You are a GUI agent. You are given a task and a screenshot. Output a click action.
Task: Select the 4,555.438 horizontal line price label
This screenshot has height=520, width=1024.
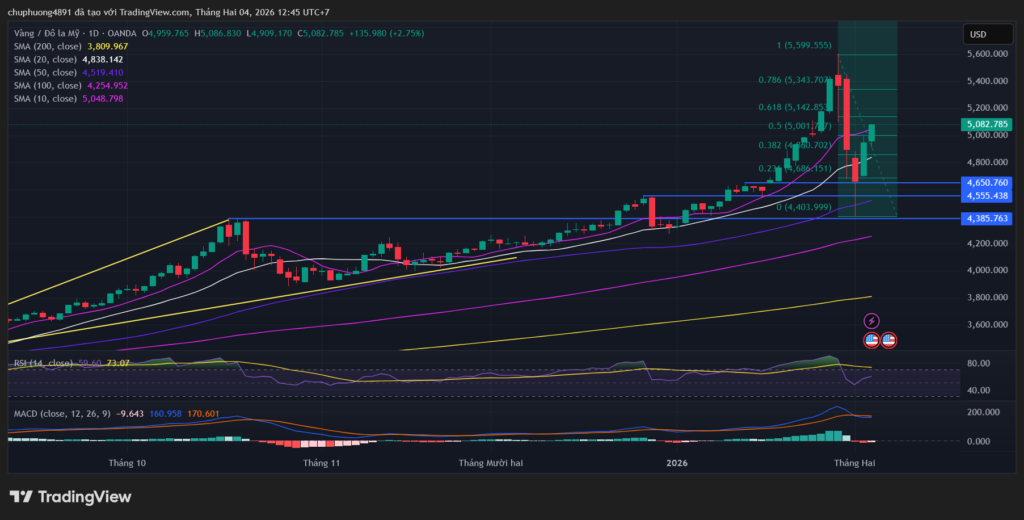coord(986,196)
